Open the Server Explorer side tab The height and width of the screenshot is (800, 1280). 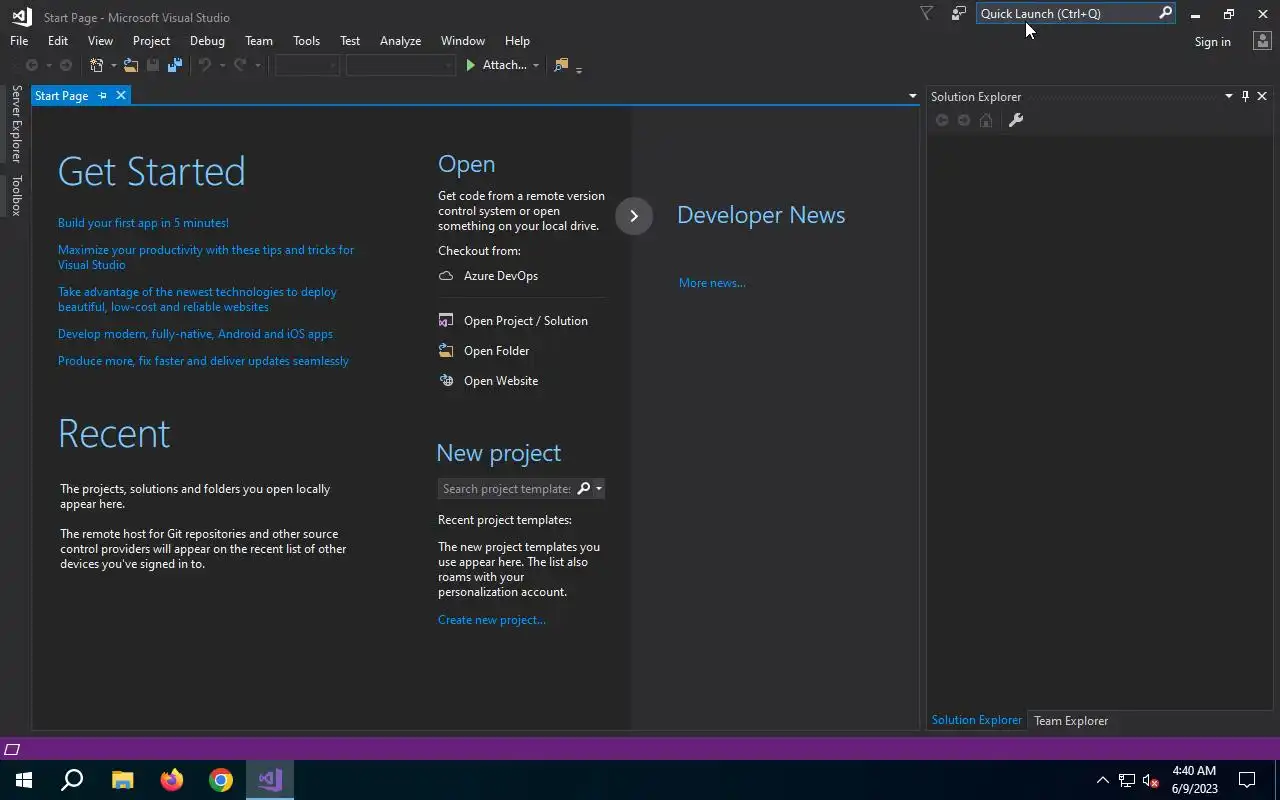16,124
